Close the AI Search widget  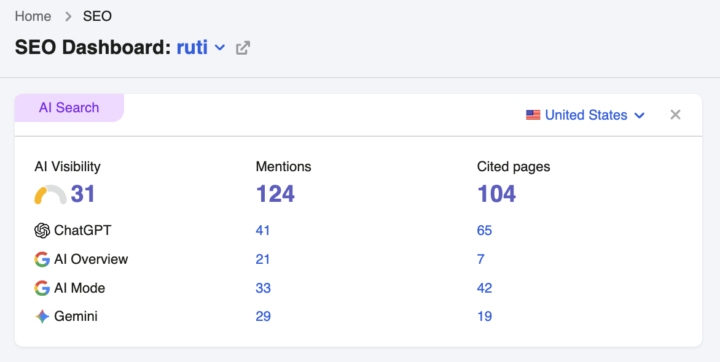pos(675,114)
